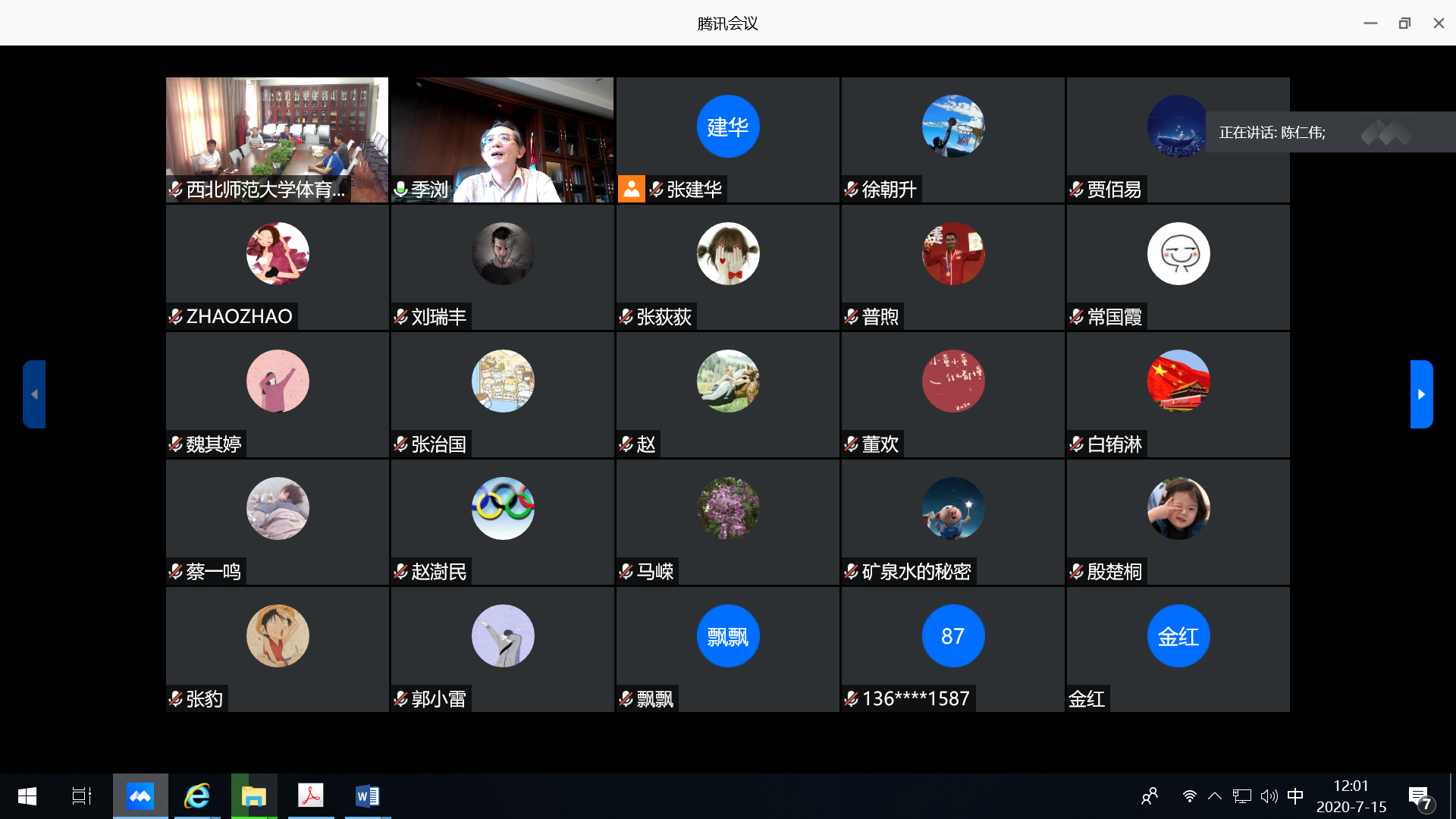Open the Wi-Fi network tray icon

pyautogui.click(x=1190, y=796)
